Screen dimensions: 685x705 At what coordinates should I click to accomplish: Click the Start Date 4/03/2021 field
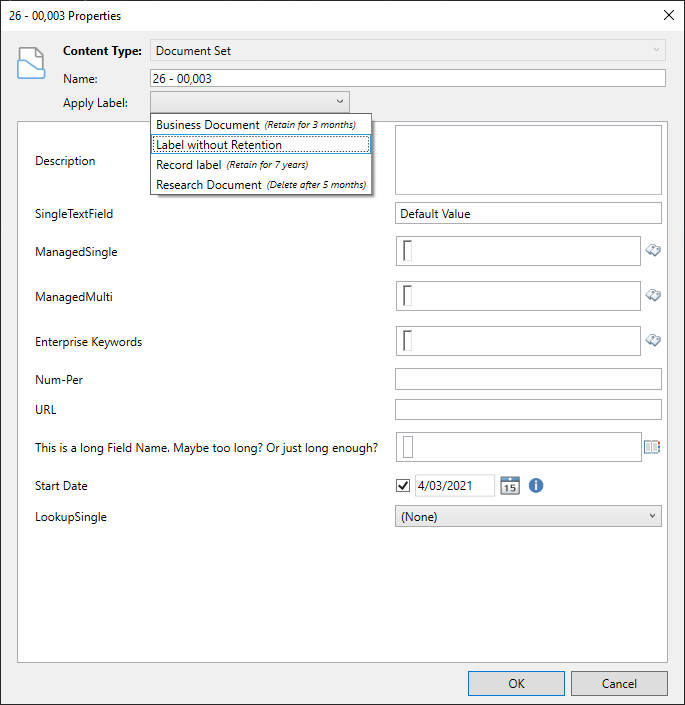[x=454, y=486]
